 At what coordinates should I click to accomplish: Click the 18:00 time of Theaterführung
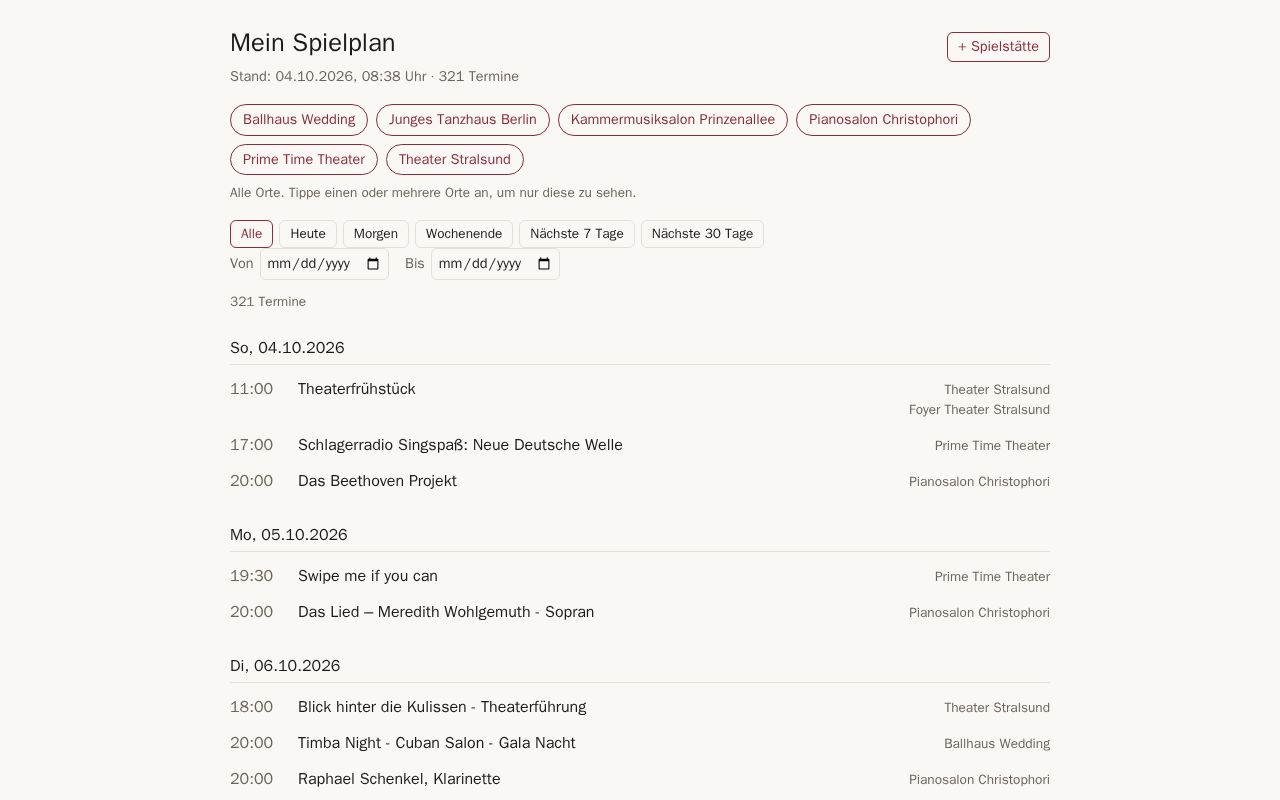(251, 707)
